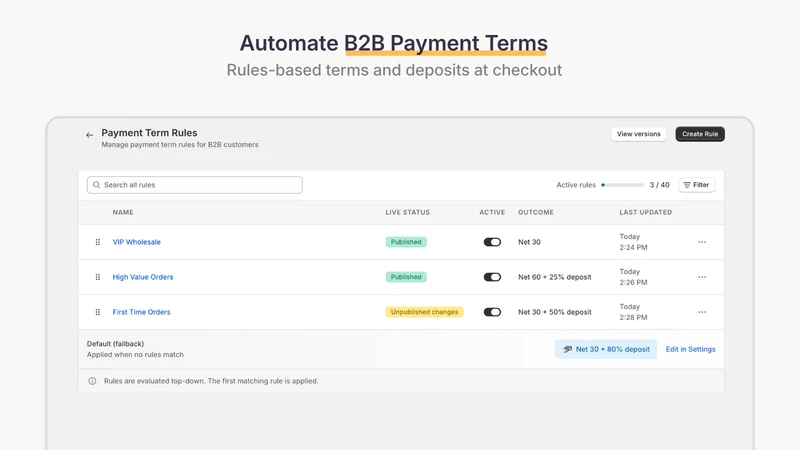The height and width of the screenshot is (450, 800).
Task: Click the Published badge for VIP Wholesale
Action: click(406, 242)
